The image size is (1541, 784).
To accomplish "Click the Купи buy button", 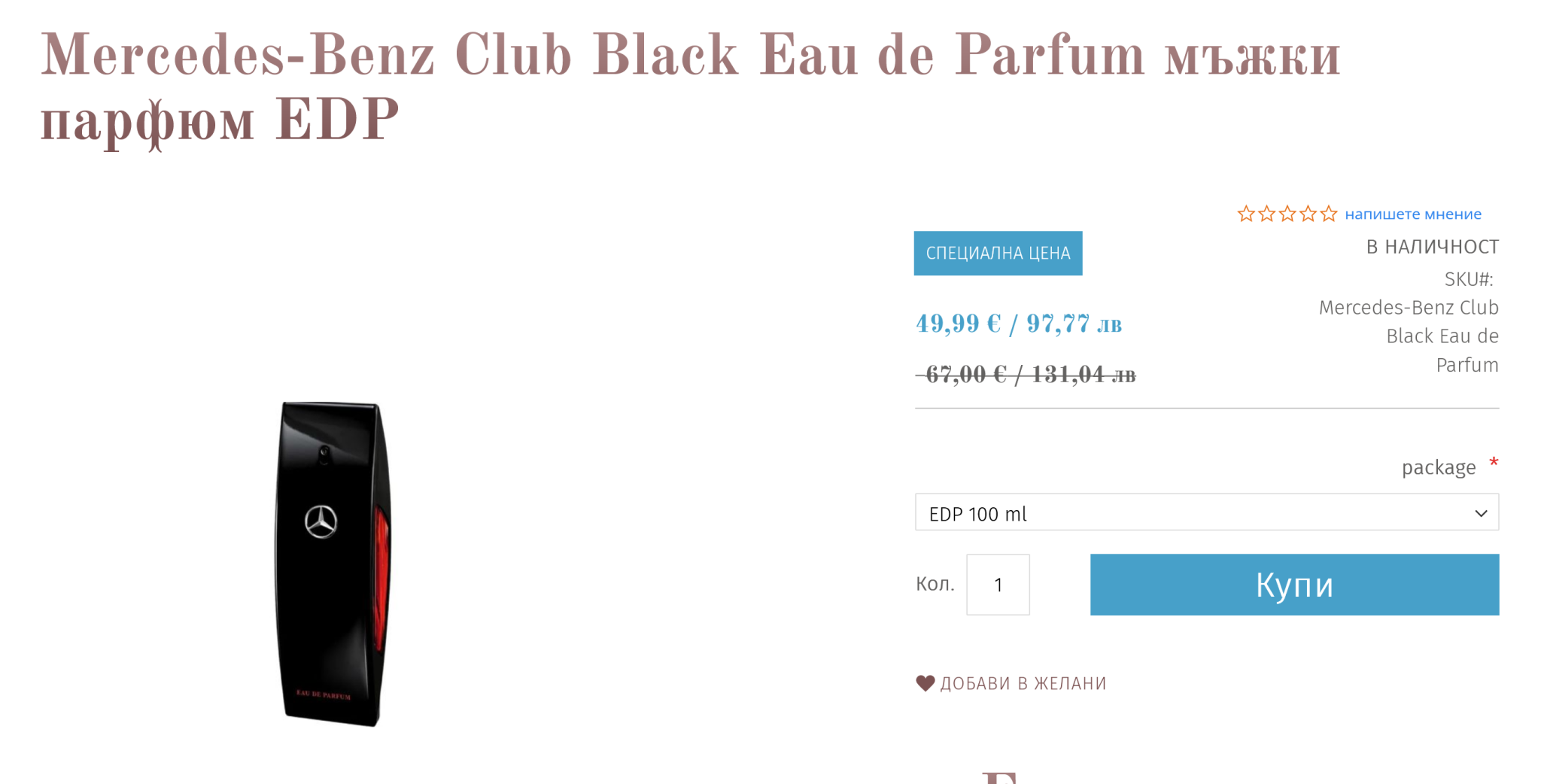I will point(1294,585).
